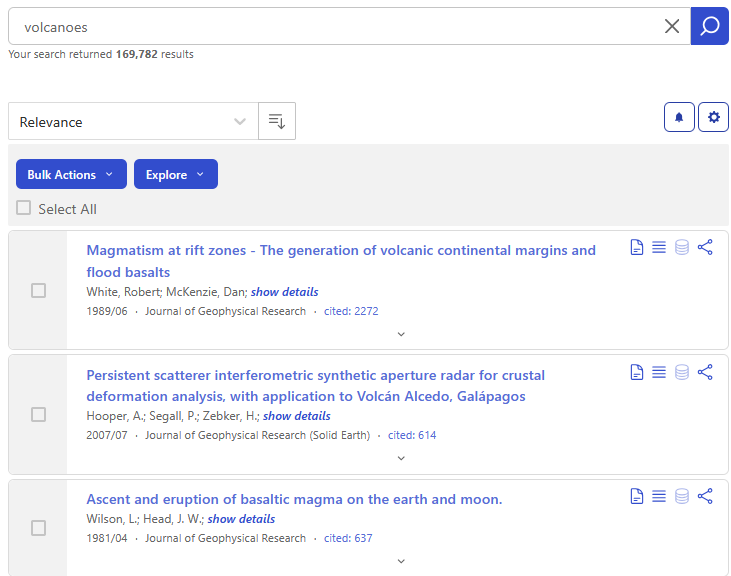
Task: Expand the abstract chevron under Ascent and eruption result
Action: [x=401, y=561]
